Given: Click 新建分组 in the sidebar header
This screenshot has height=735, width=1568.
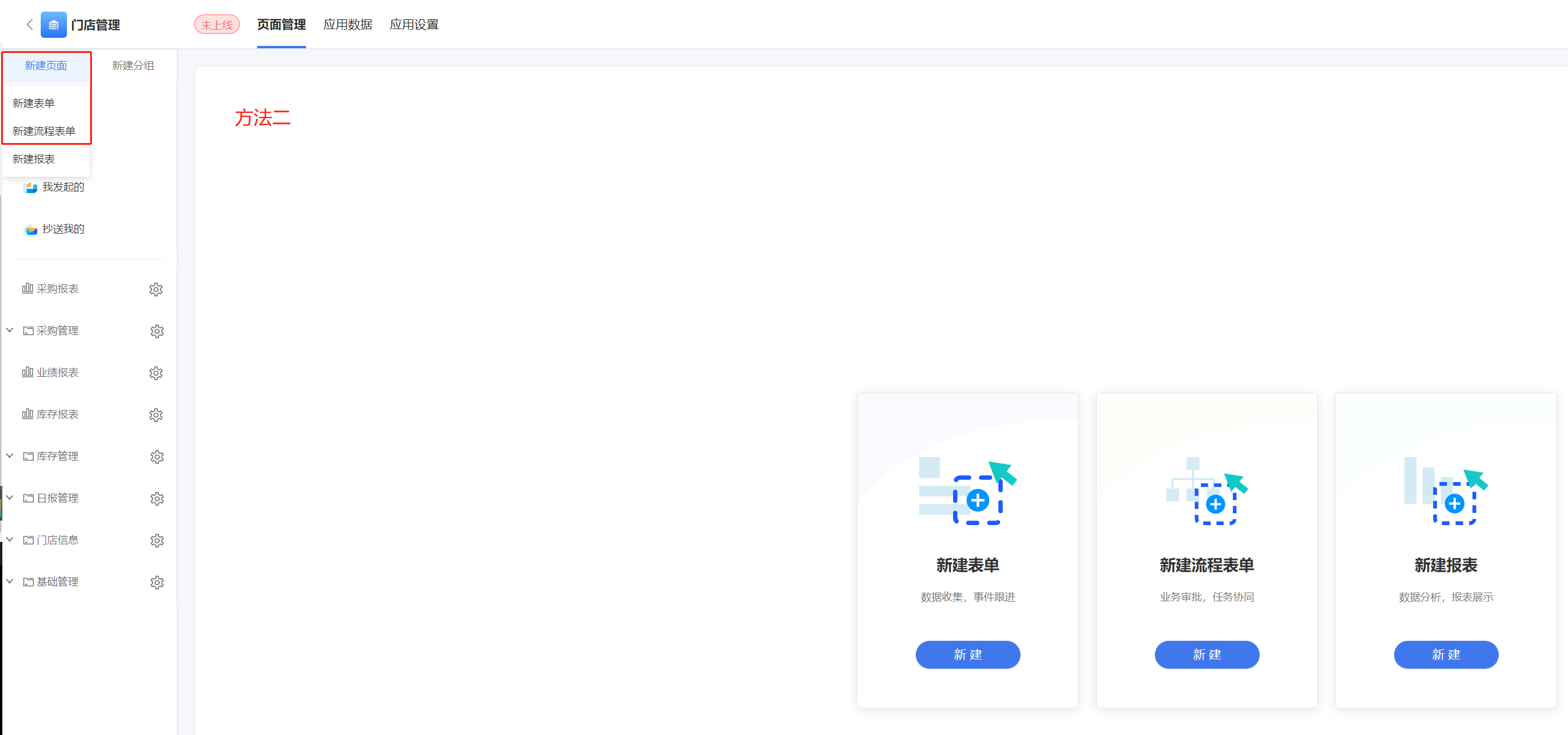Looking at the screenshot, I should point(133,66).
